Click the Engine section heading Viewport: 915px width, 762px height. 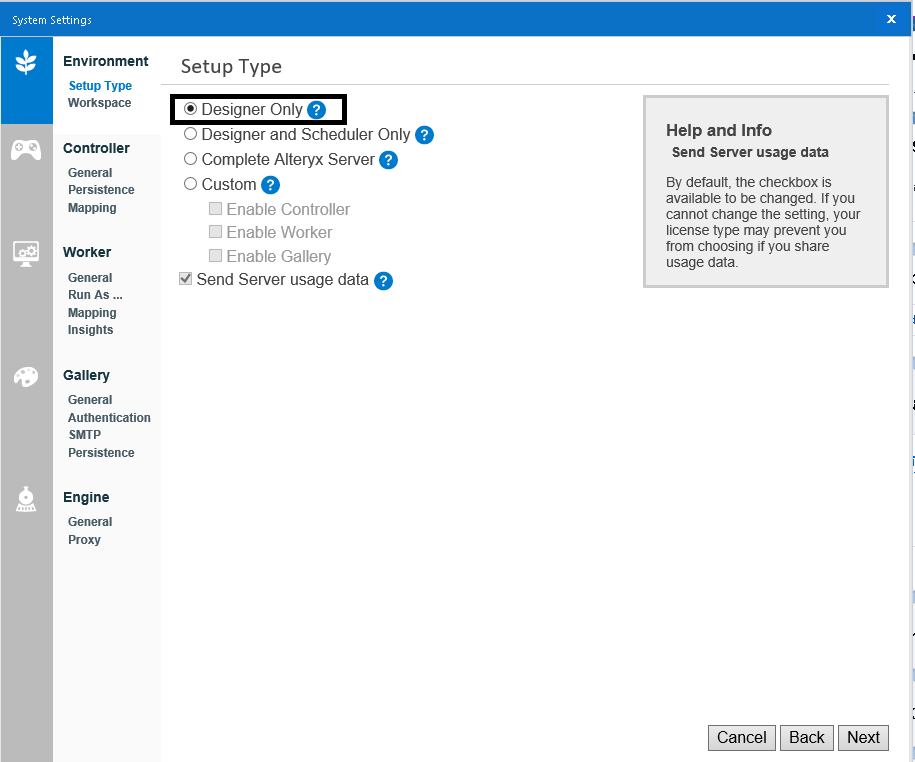86,497
